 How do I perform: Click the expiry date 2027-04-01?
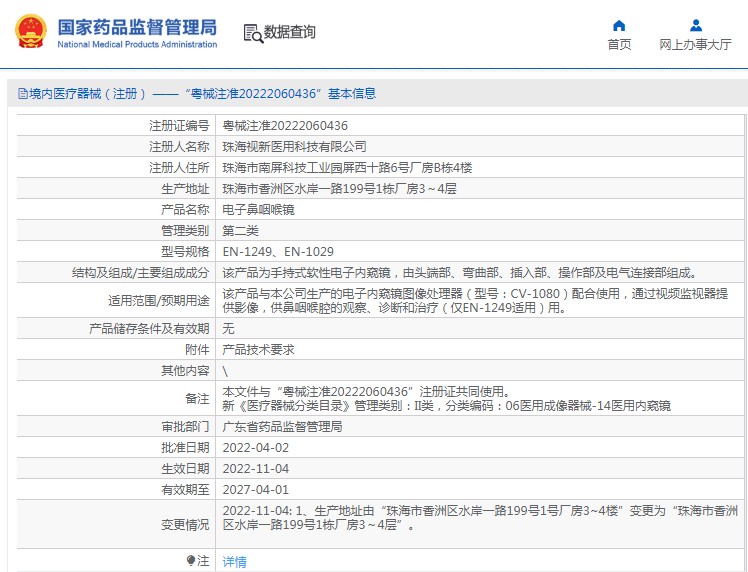pos(255,490)
